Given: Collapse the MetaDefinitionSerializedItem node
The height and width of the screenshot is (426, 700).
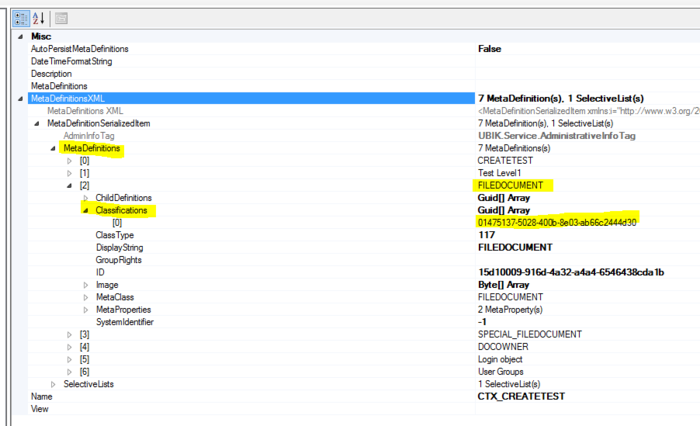Looking at the screenshot, I should point(38,123).
